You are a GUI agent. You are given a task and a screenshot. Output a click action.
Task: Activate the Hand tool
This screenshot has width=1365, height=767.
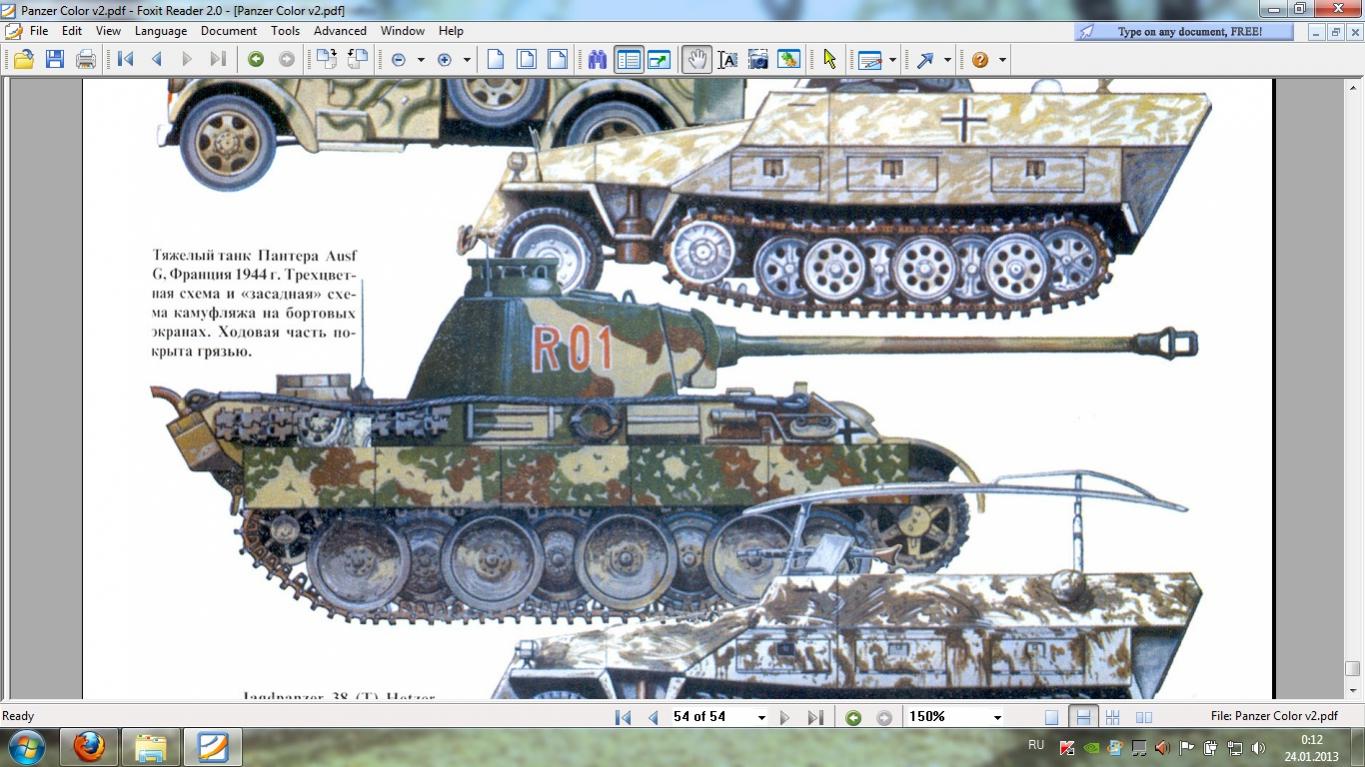697,59
